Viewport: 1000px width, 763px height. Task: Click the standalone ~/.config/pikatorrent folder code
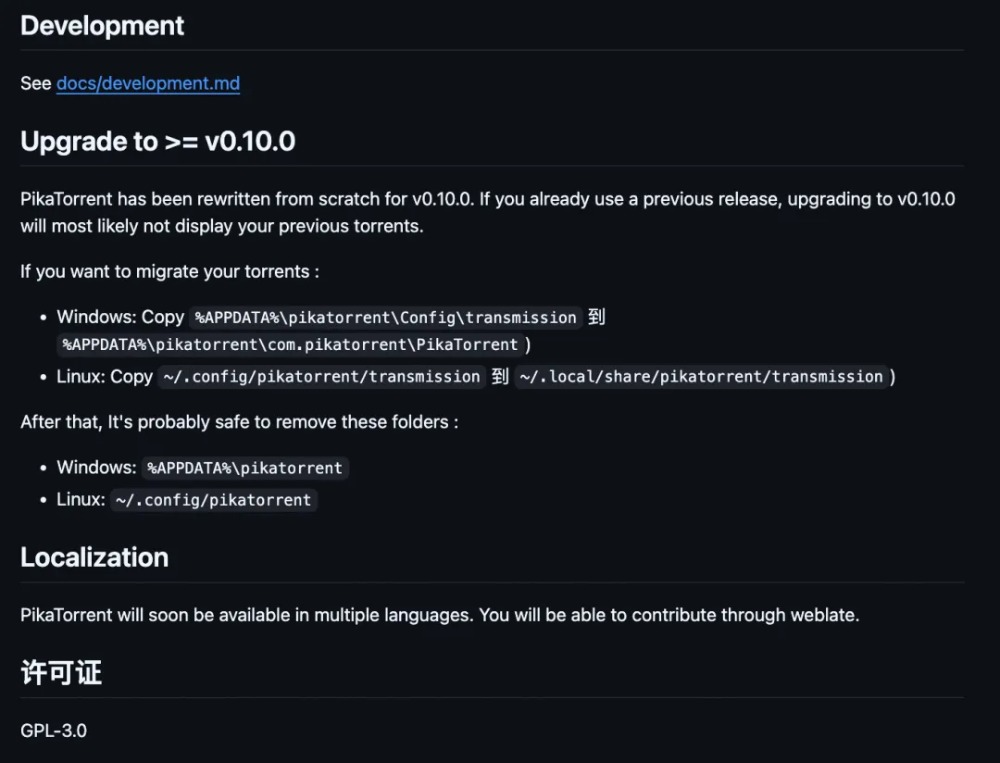(x=211, y=500)
